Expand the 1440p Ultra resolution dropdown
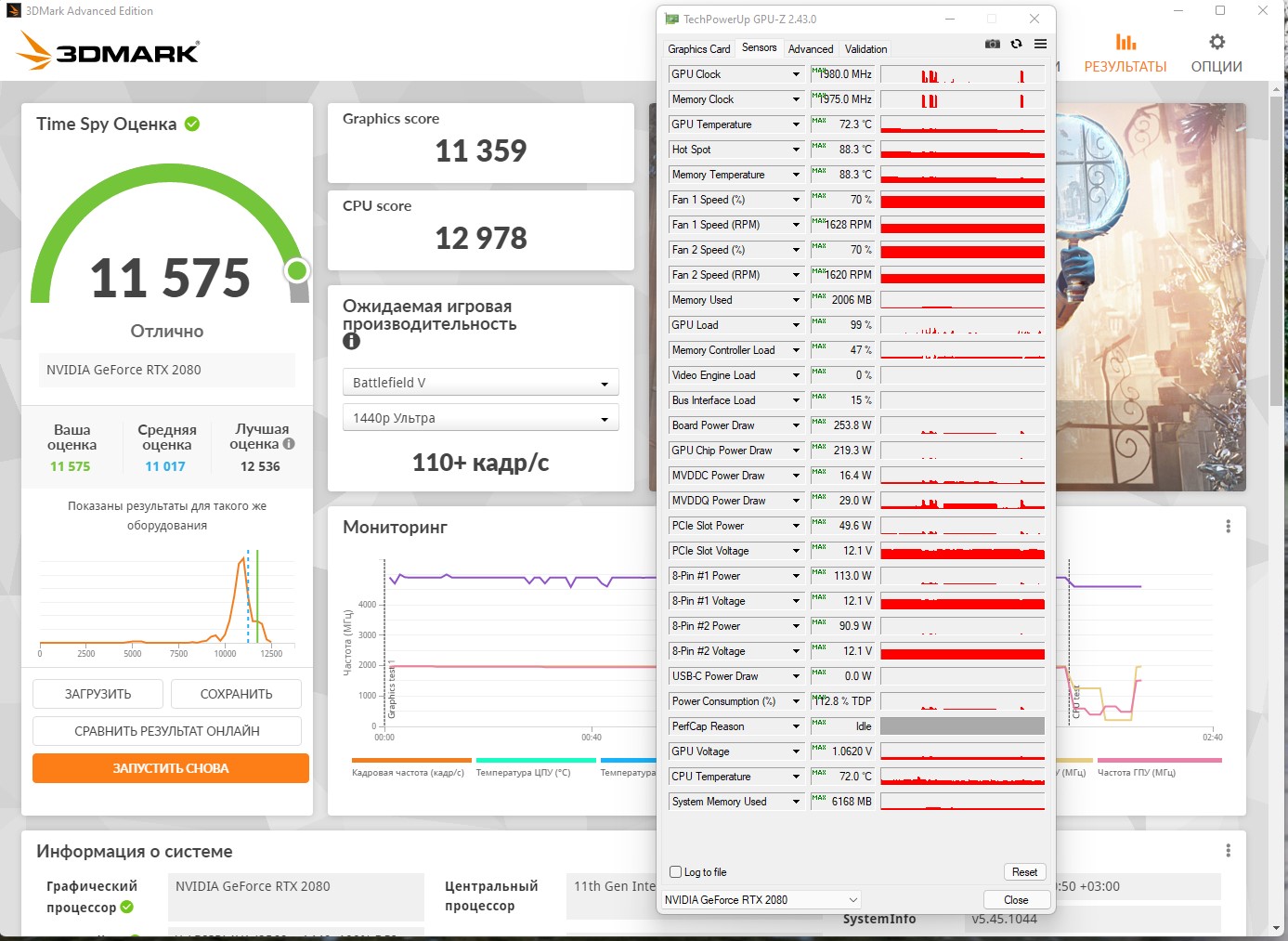This screenshot has height=941, width=1288. (481, 418)
